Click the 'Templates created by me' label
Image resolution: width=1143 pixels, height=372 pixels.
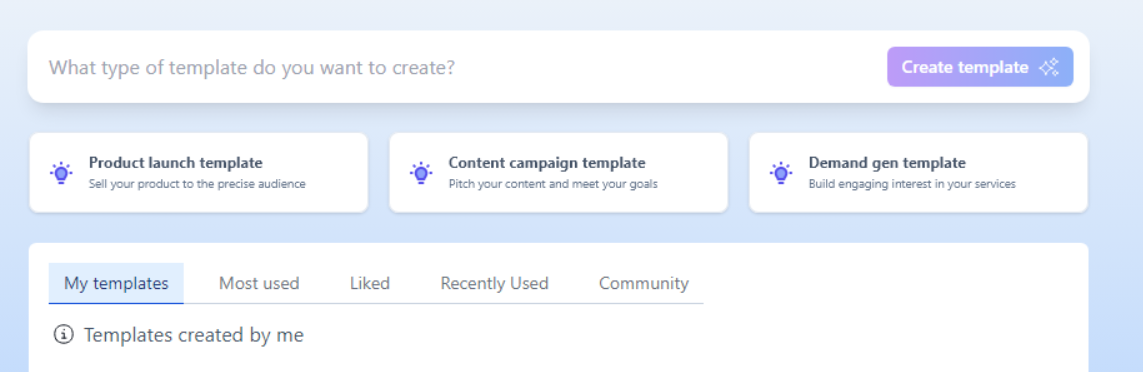click(194, 335)
